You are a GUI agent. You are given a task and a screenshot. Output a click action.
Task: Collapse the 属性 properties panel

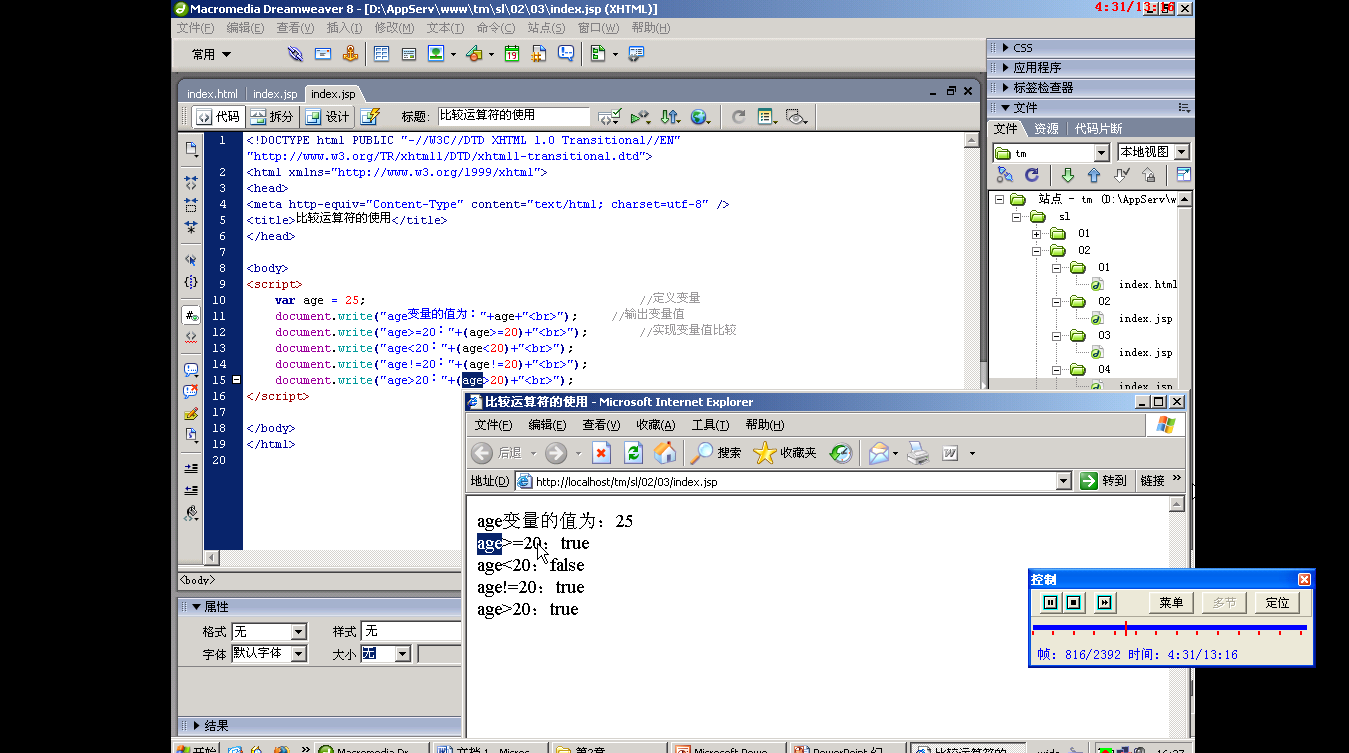[x=196, y=607]
